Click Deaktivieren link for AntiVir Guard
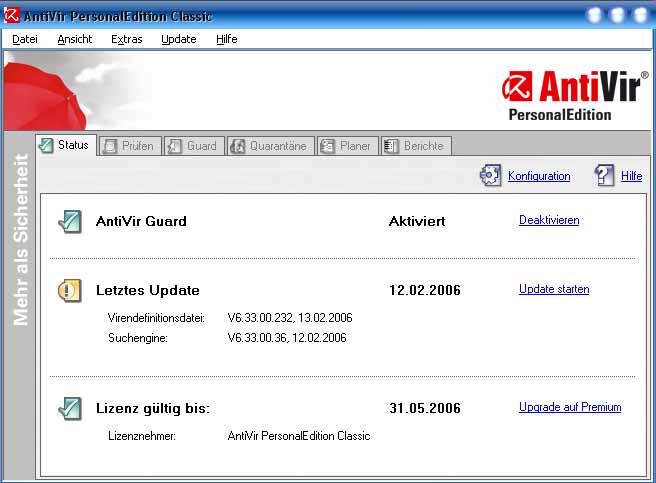656x483 pixels. 549,220
